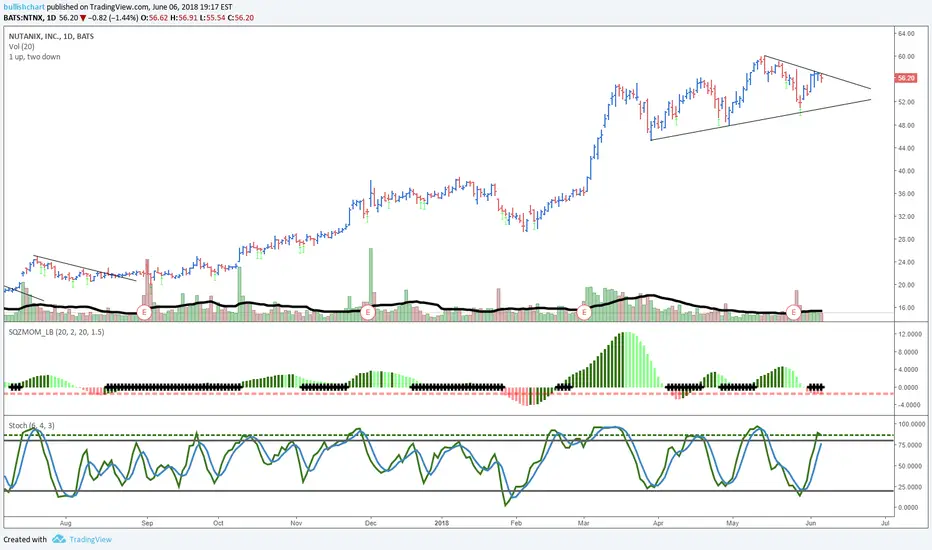The height and width of the screenshot is (550, 932).
Task: Click the H:56.91 high value
Action: click(x=183, y=18)
